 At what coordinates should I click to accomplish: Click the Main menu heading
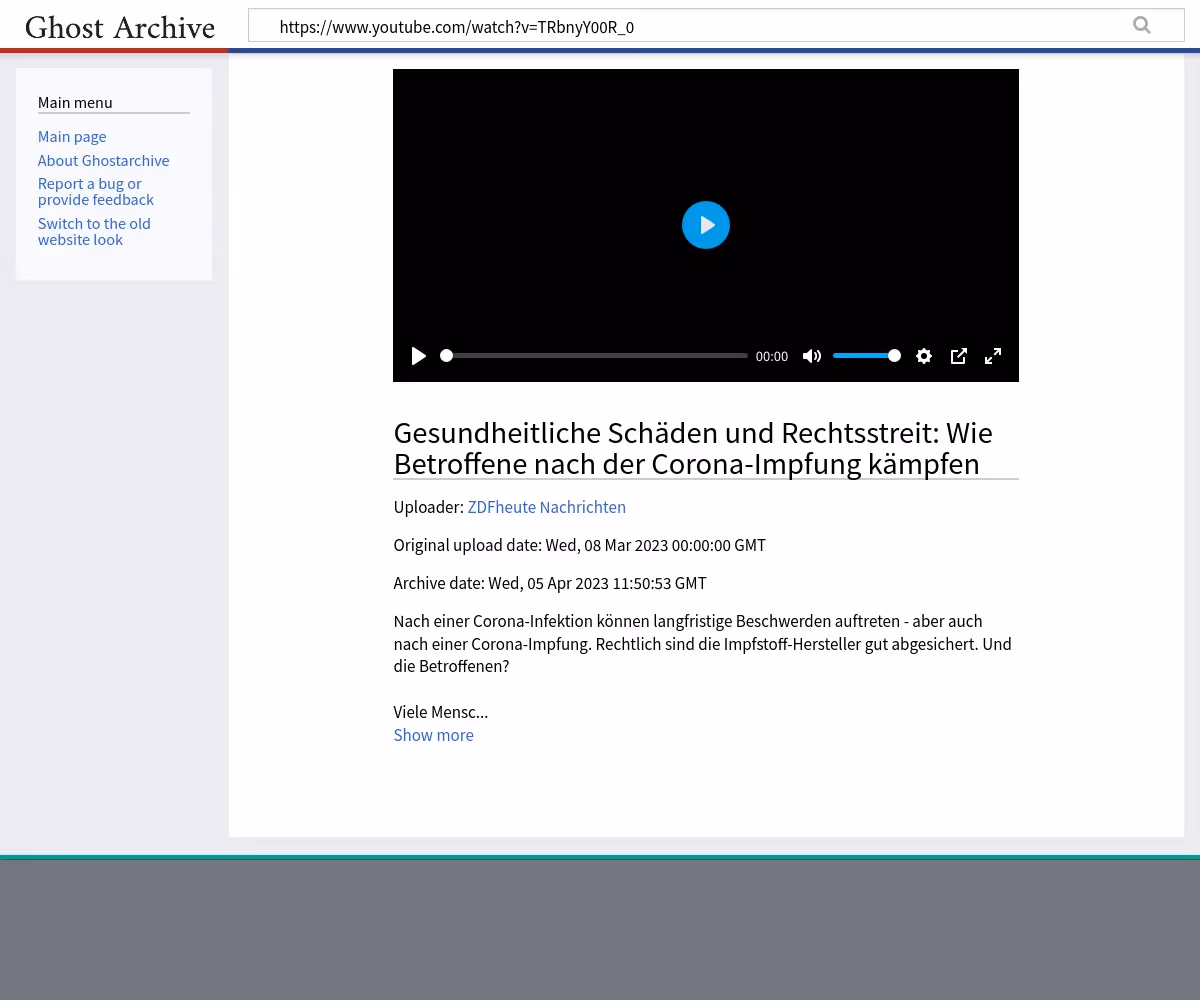coord(75,102)
